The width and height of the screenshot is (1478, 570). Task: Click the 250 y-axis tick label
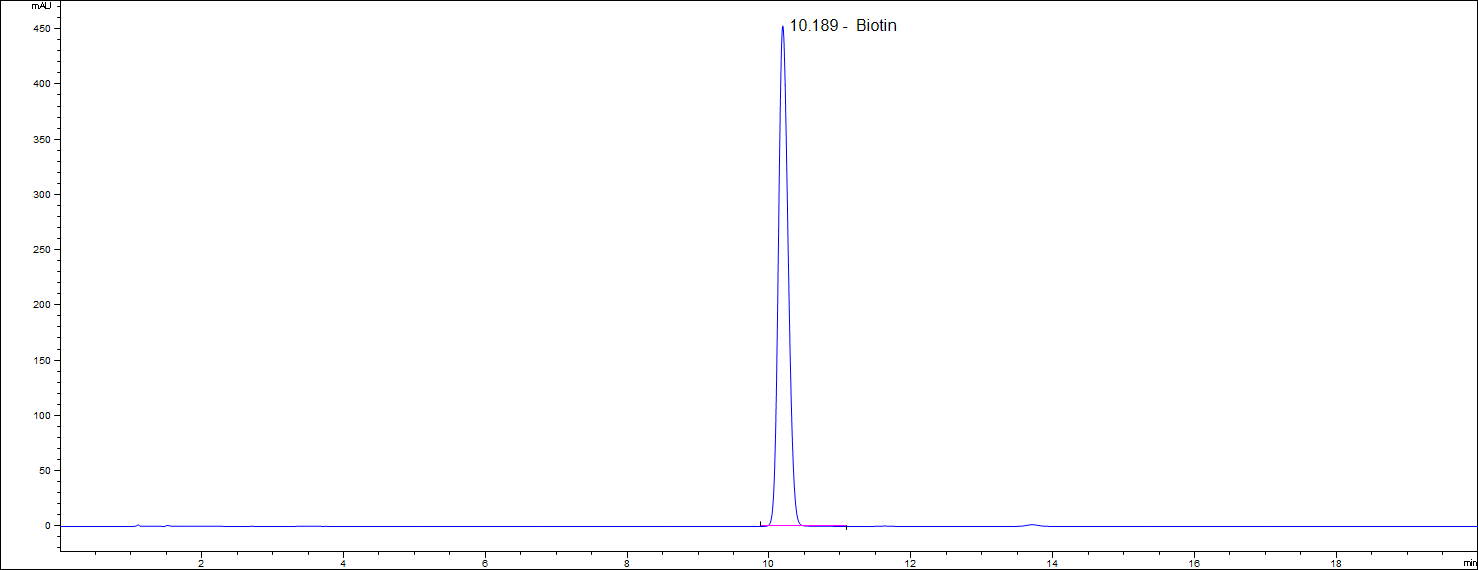click(41, 250)
